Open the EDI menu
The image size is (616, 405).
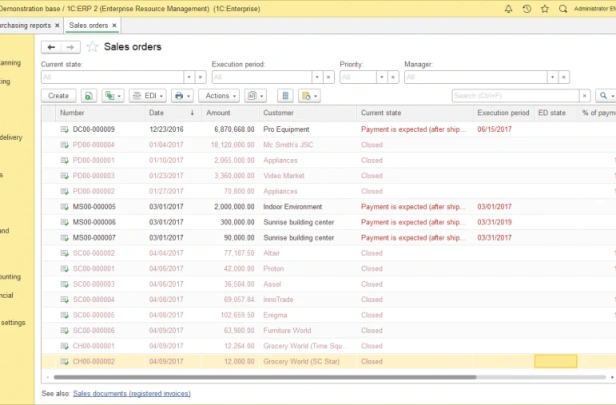coord(148,96)
